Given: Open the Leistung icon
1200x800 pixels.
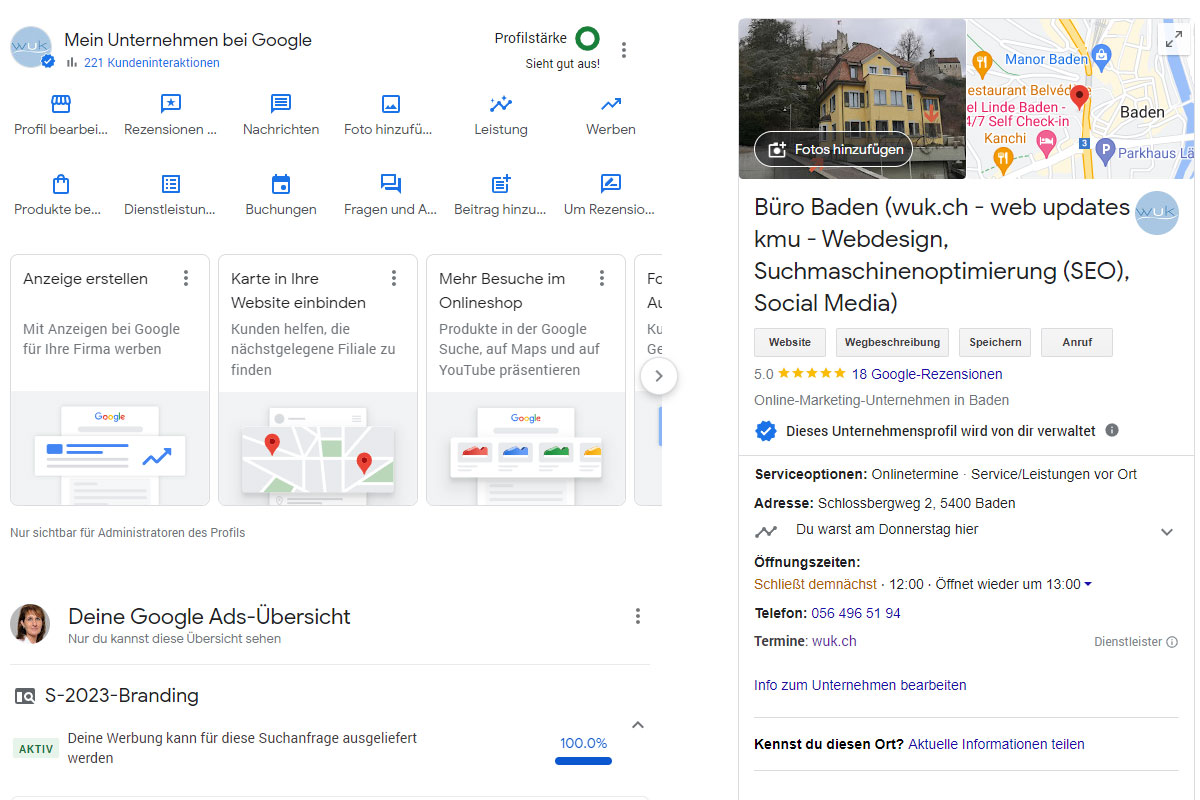Looking at the screenshot, I should [x=500, y=103].
